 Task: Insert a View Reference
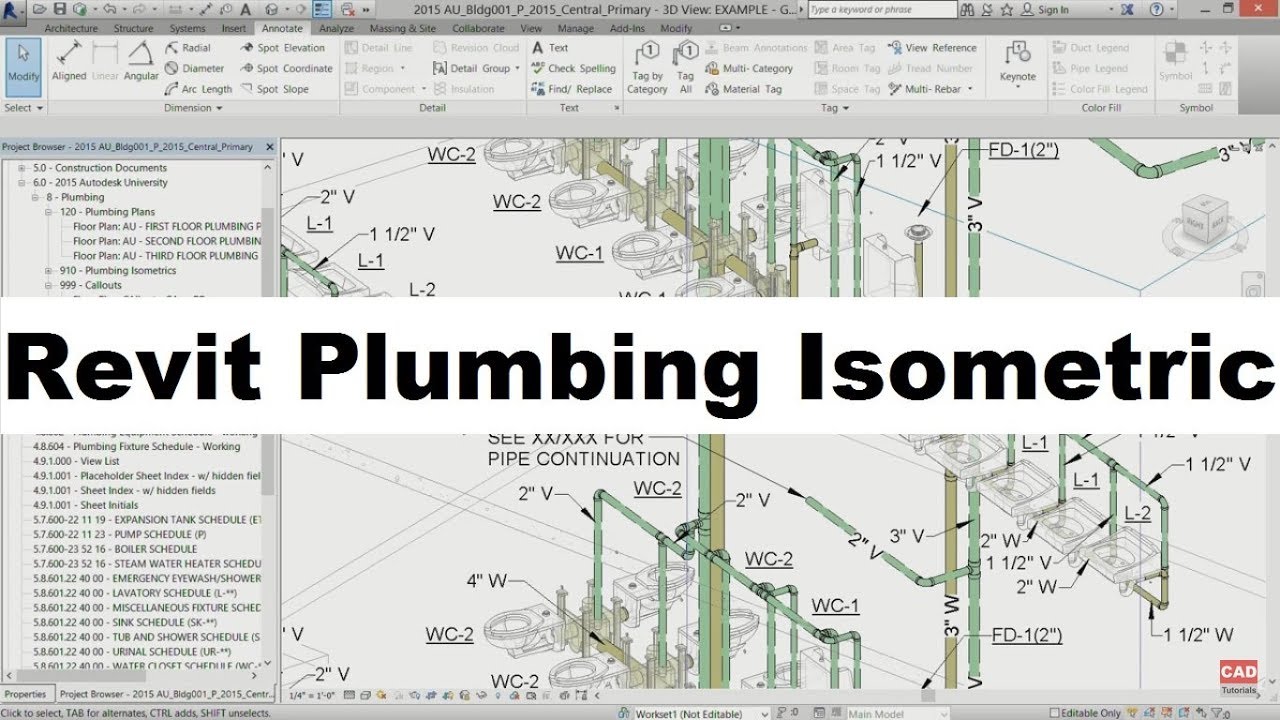coord(930,48)
